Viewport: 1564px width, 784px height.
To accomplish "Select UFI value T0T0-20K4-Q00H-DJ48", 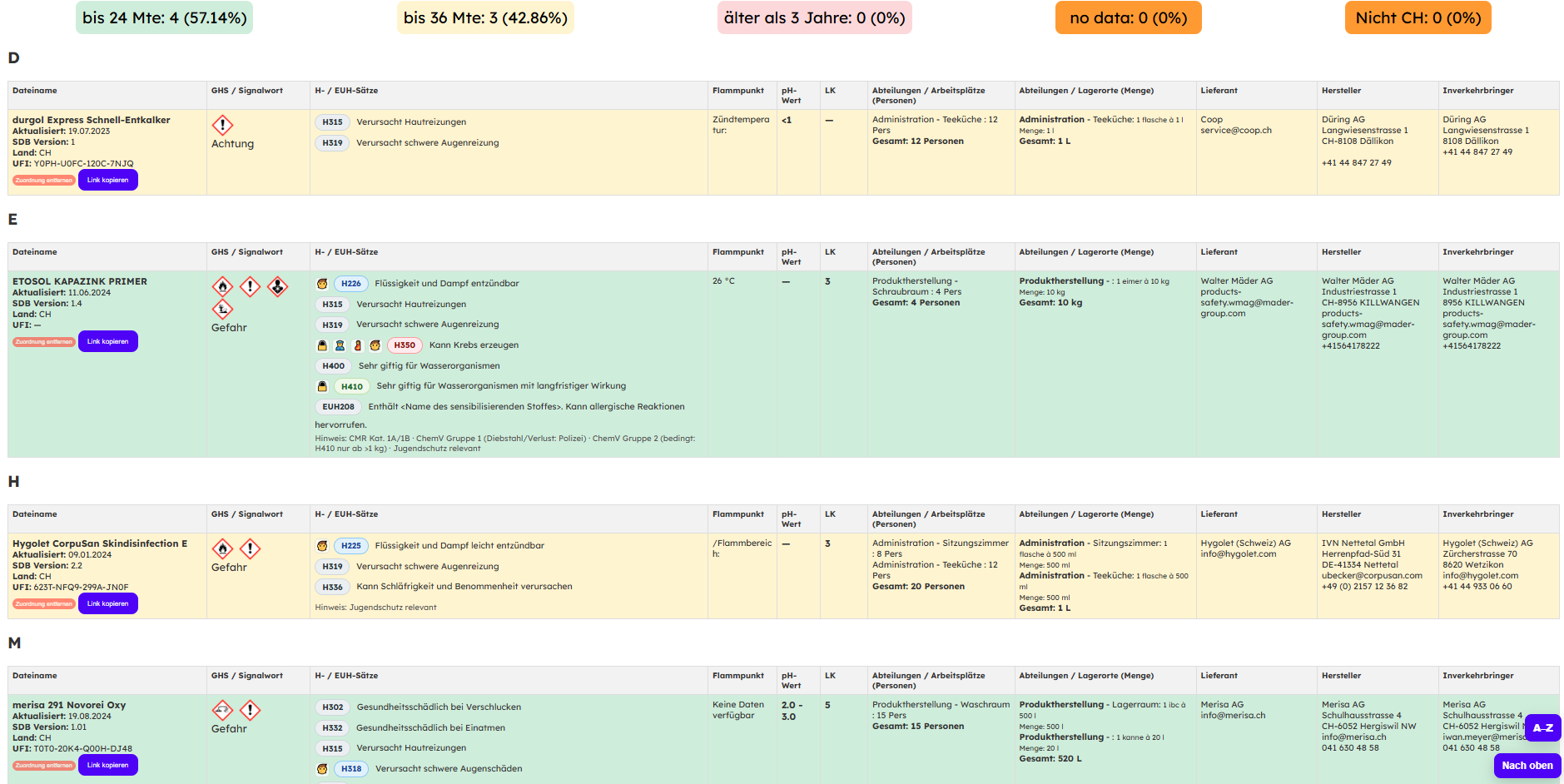I will pos(82,749).
